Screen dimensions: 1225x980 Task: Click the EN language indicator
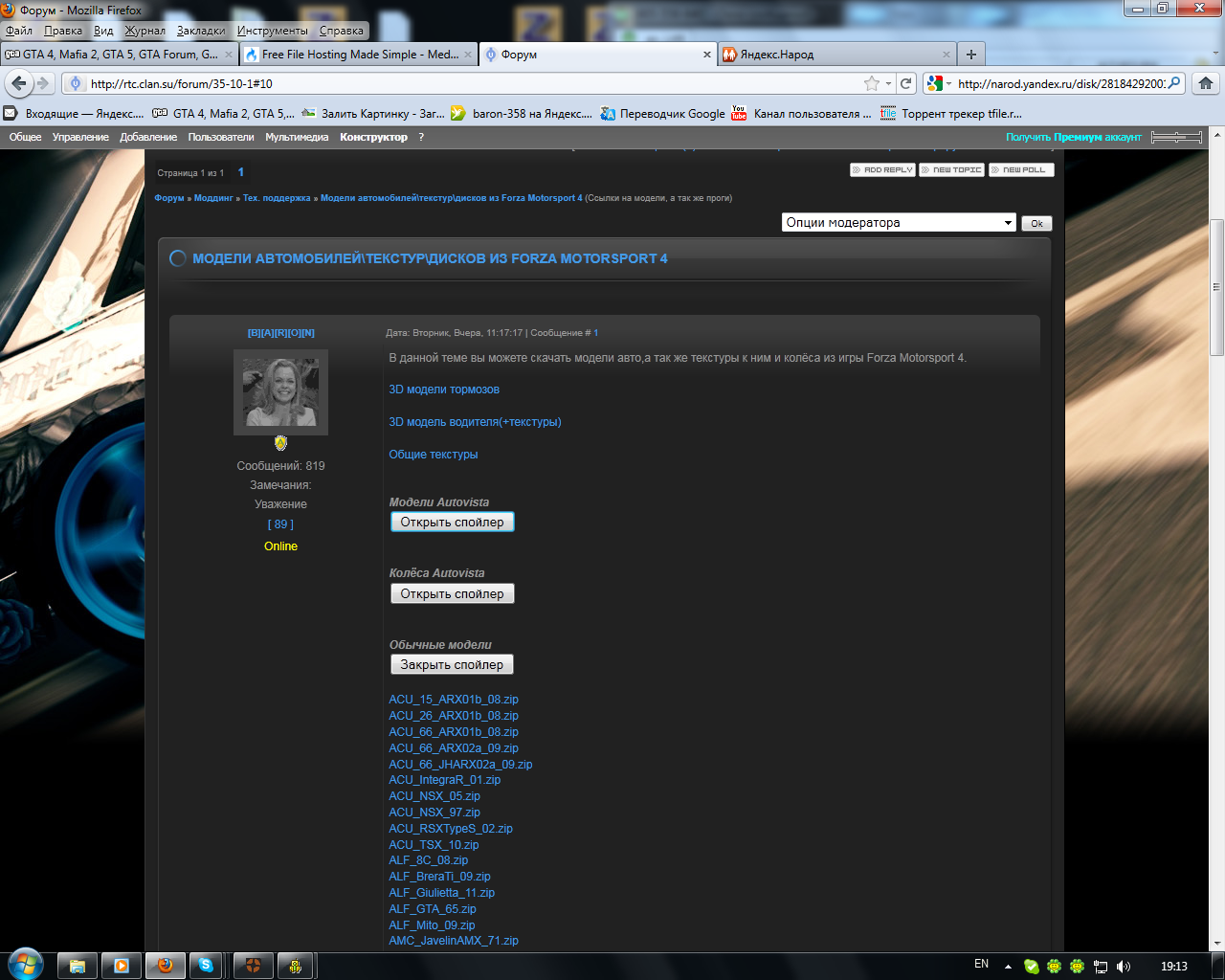point(981,965)
